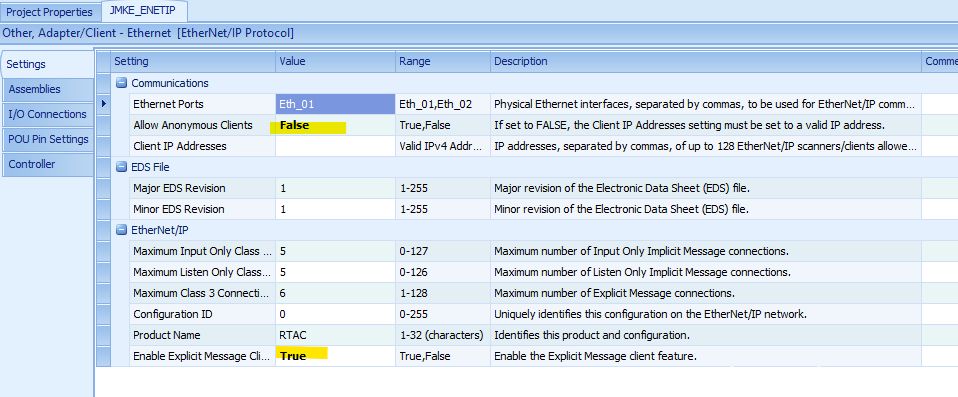Image resolution: width=958 pixels, height=397 pixels.
Task: Open the Settings side tab
Action: pyautogui.click(x=47, y=64)
